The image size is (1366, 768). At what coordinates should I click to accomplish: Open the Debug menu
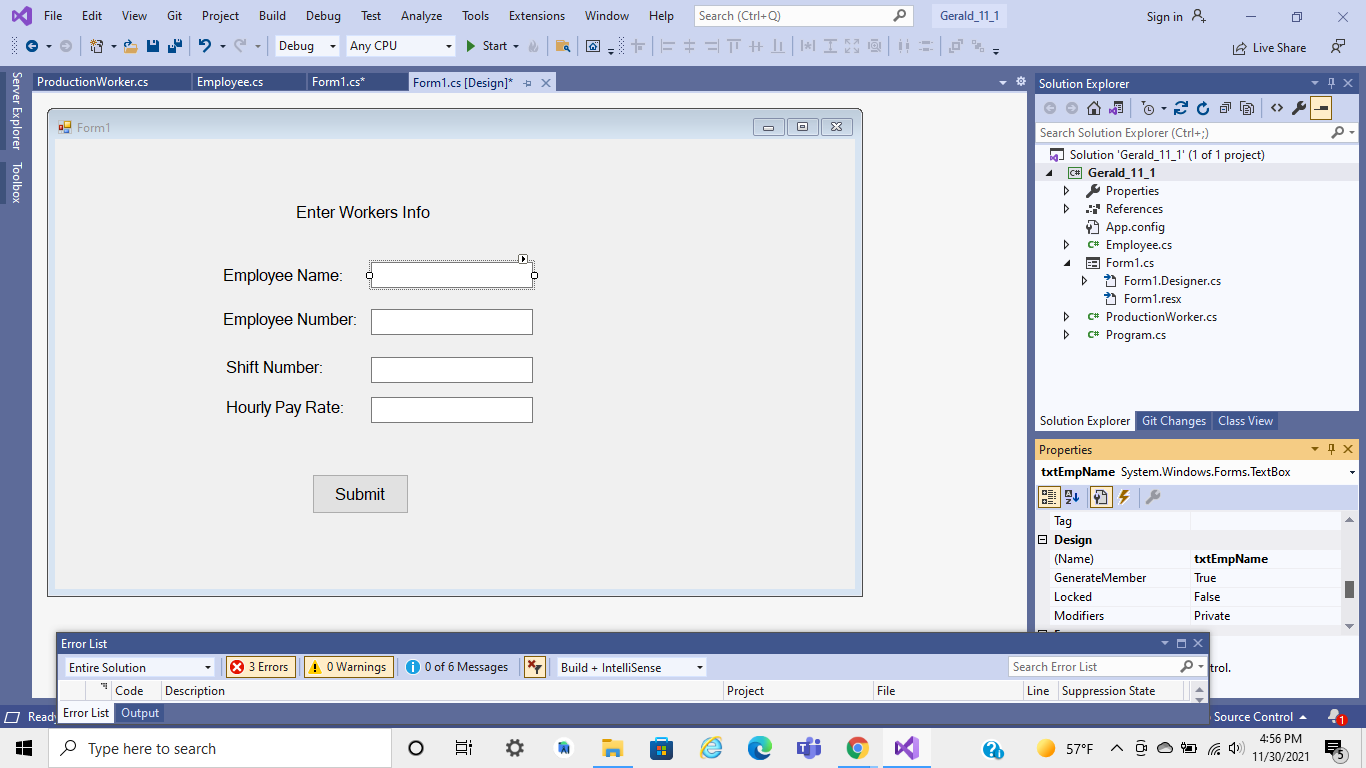coord(323,16)
